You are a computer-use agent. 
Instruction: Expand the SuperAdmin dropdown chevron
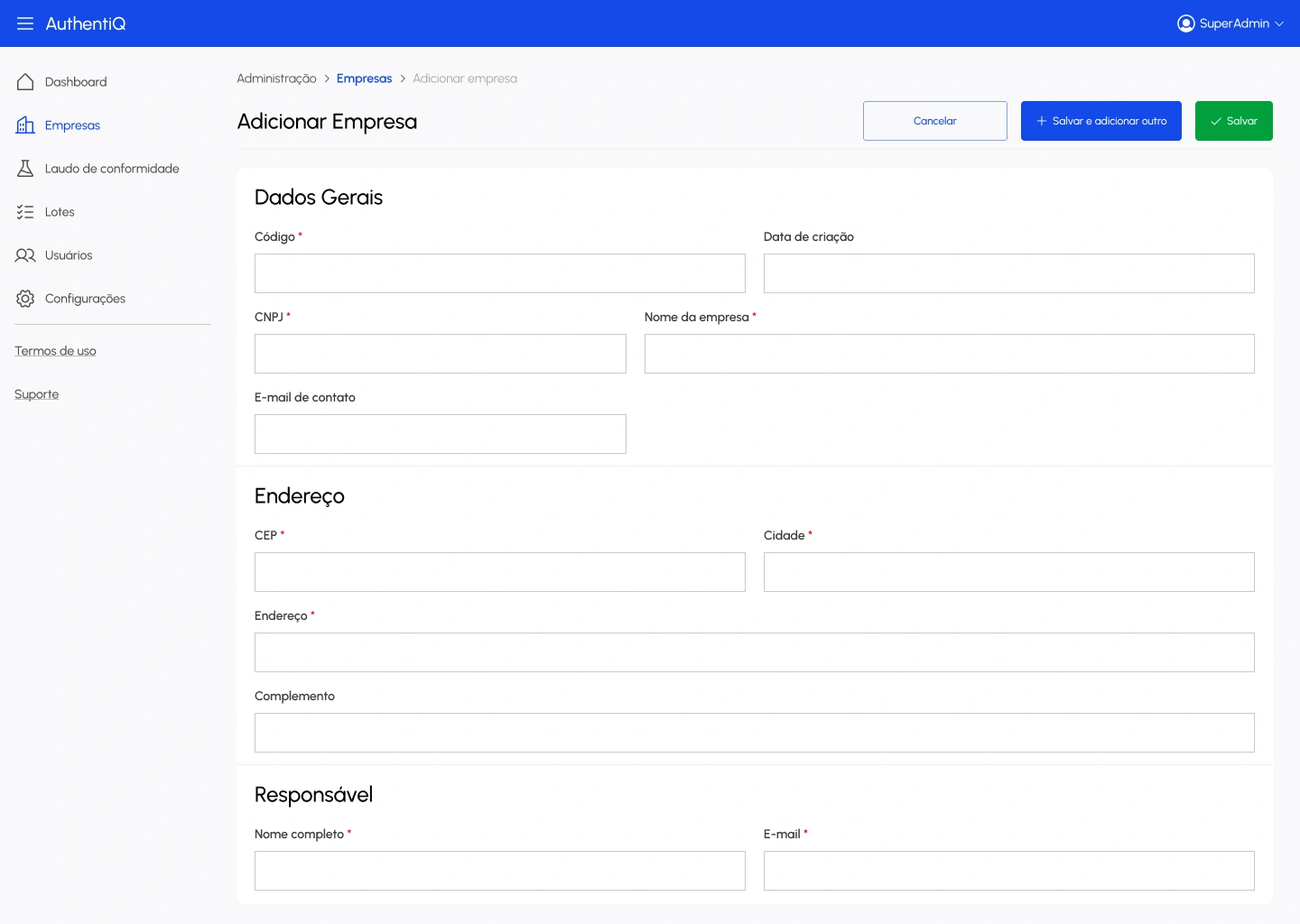(1279, 24)
